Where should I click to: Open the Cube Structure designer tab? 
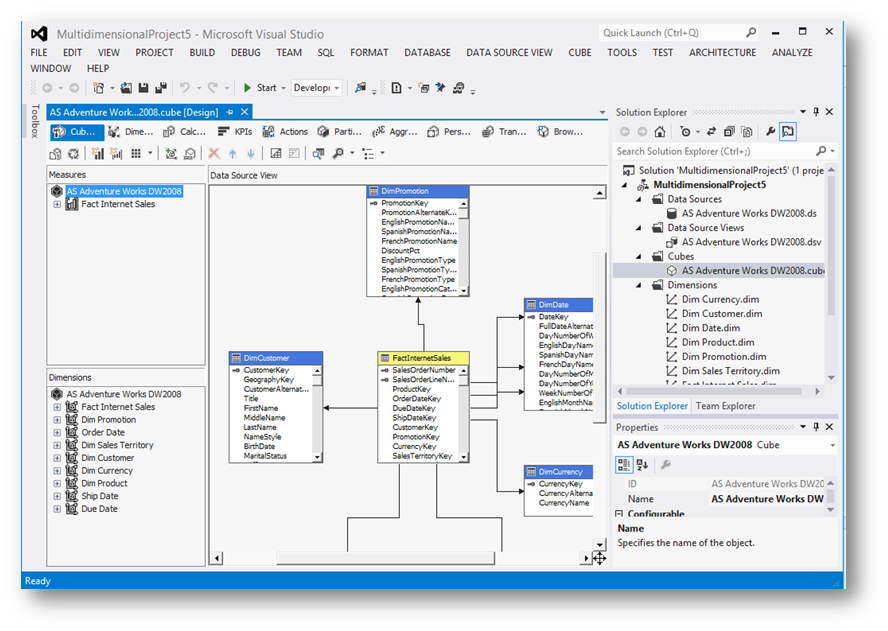tap(77, 132)
